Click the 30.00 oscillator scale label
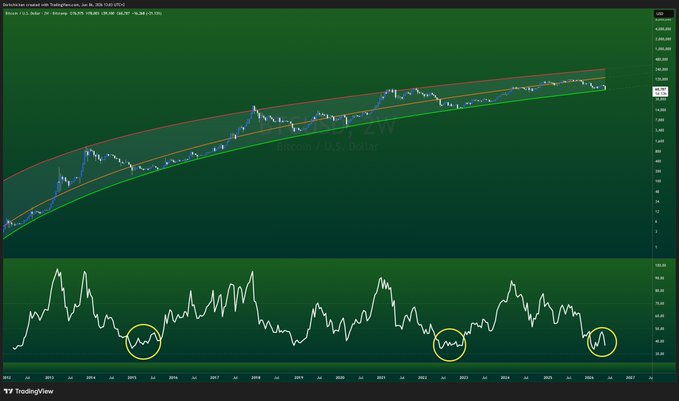679x401 pixels. coord(660,354)
